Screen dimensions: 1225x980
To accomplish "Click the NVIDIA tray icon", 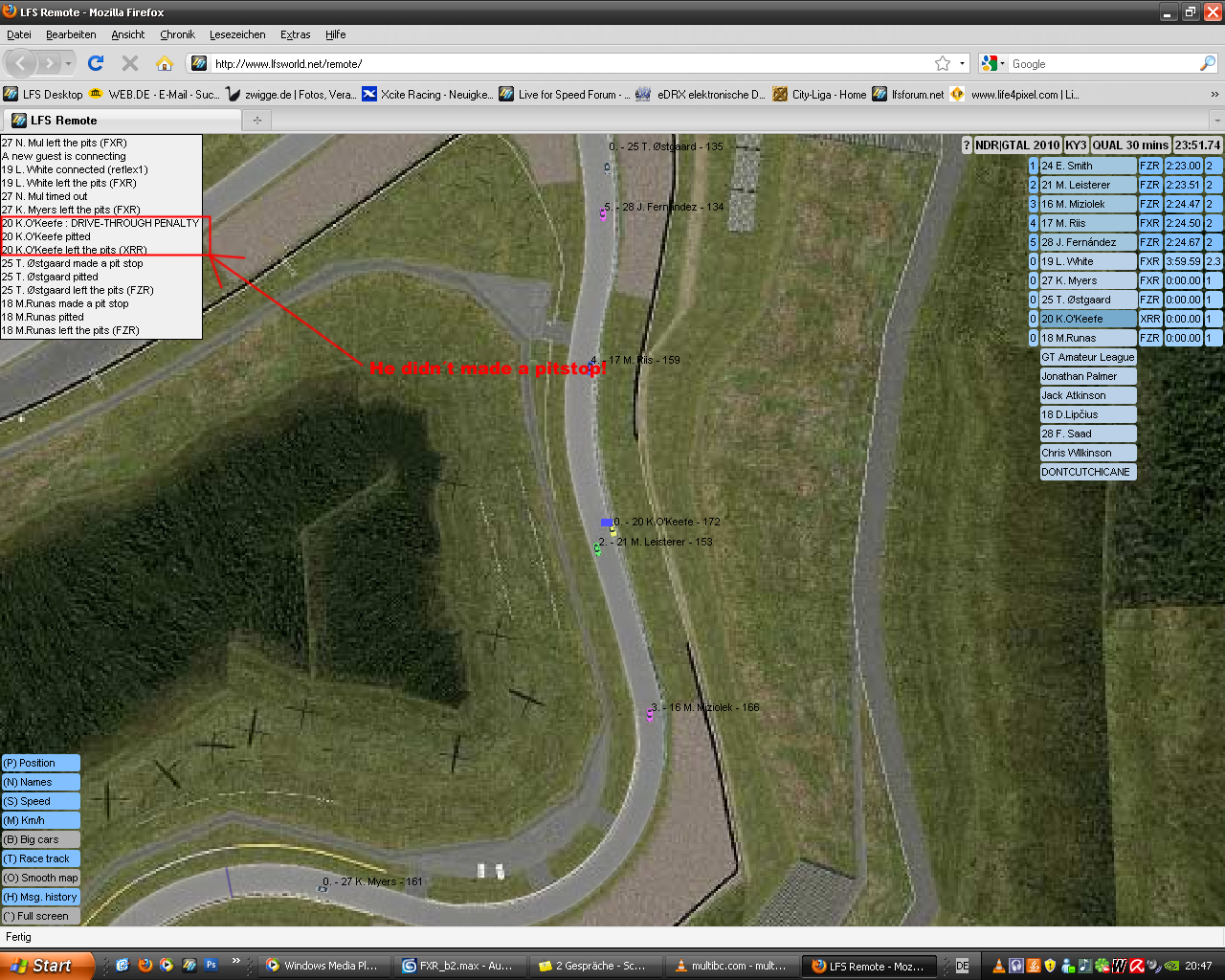I will 1171,966.
